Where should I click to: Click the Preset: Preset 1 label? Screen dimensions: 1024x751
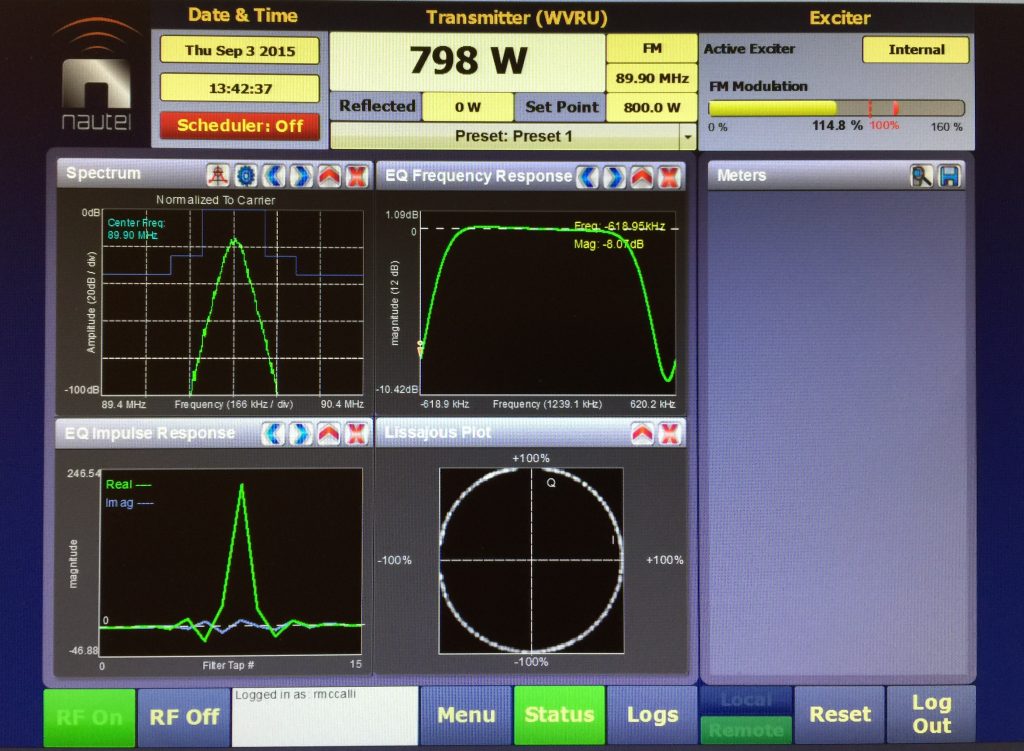pos(513,136)
